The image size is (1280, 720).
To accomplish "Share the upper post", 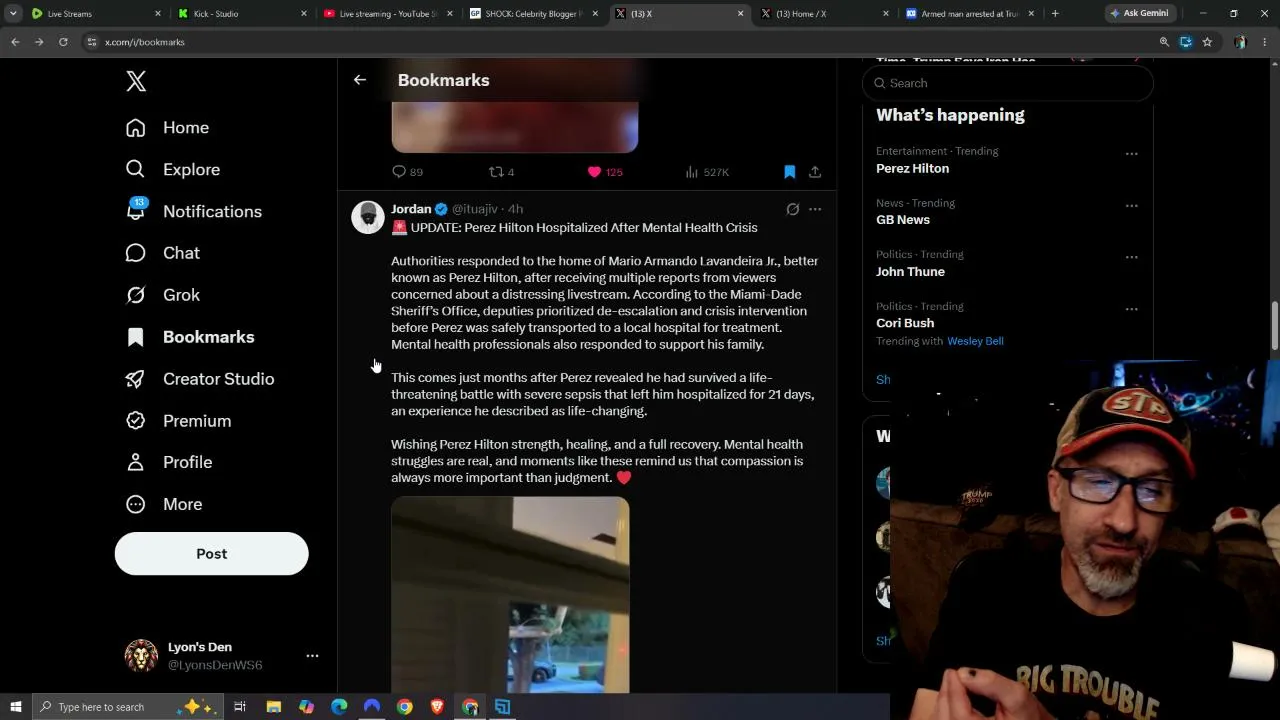I will click(x=815, y=172).
